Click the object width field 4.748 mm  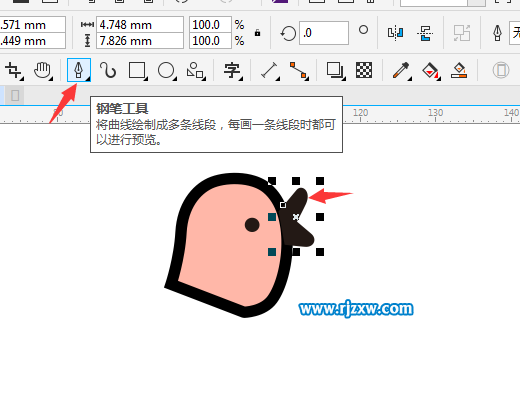pos(140,25)
